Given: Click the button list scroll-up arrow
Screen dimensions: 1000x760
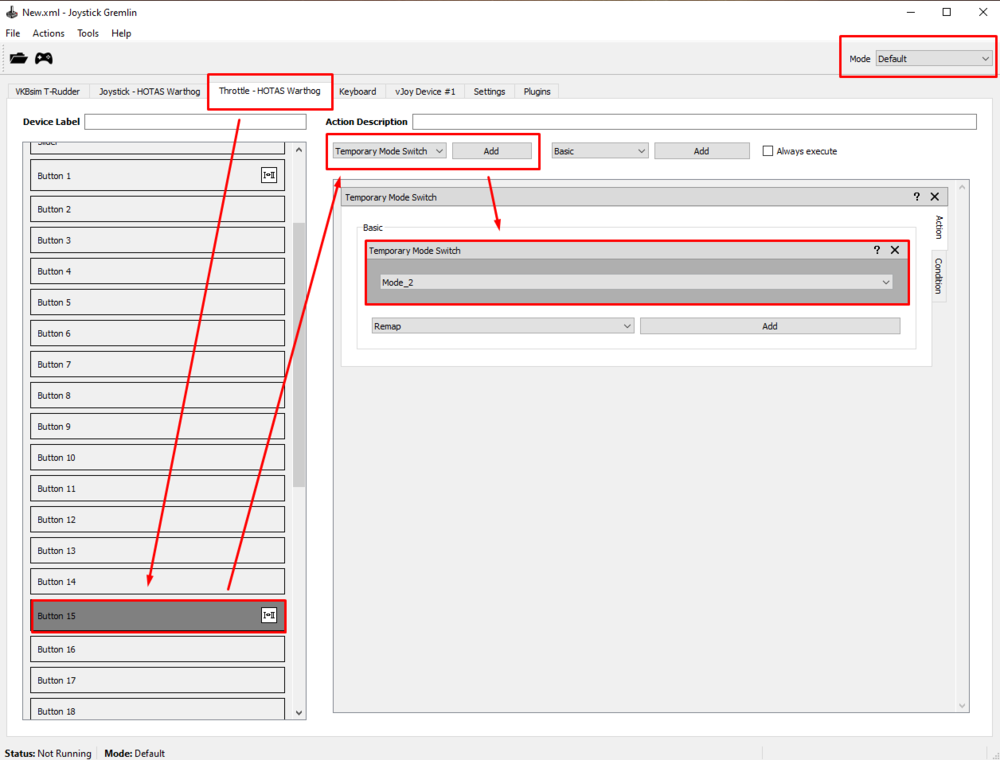Looking at the screenshot, I should (x=299, y=150).
